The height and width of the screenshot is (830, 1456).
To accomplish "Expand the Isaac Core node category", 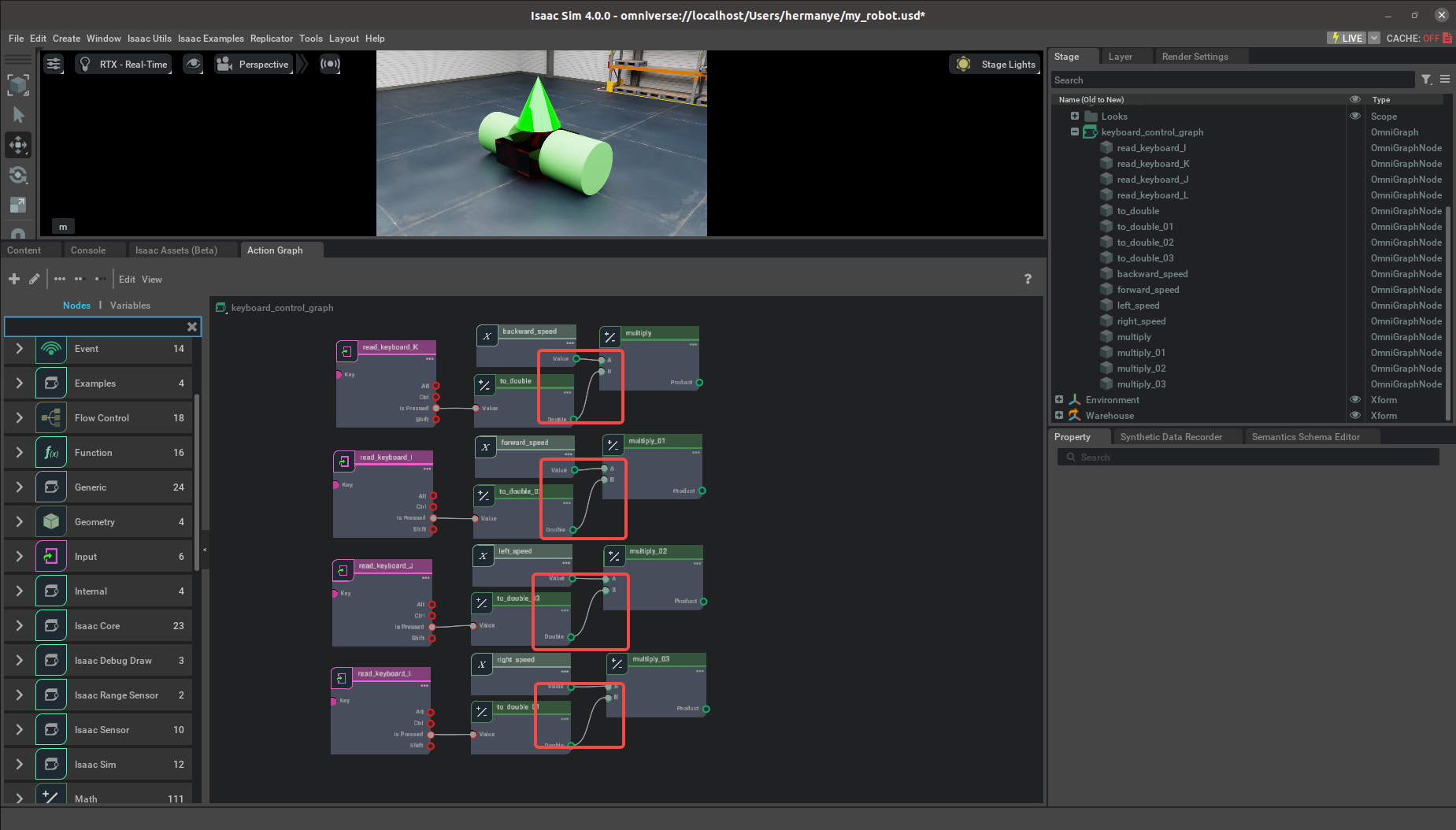I will click(20, 625).
